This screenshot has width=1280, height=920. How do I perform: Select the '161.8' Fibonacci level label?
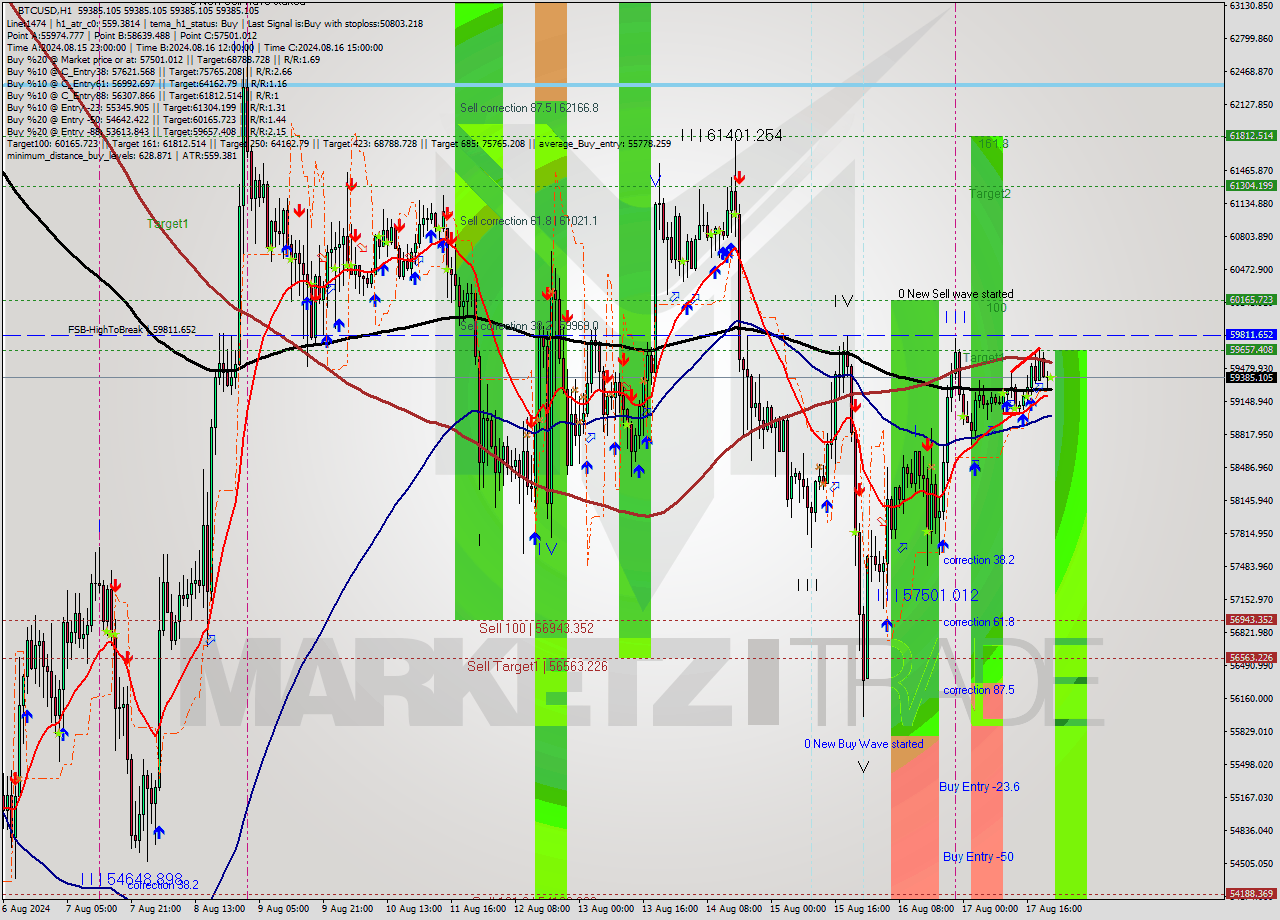[992, 144]
